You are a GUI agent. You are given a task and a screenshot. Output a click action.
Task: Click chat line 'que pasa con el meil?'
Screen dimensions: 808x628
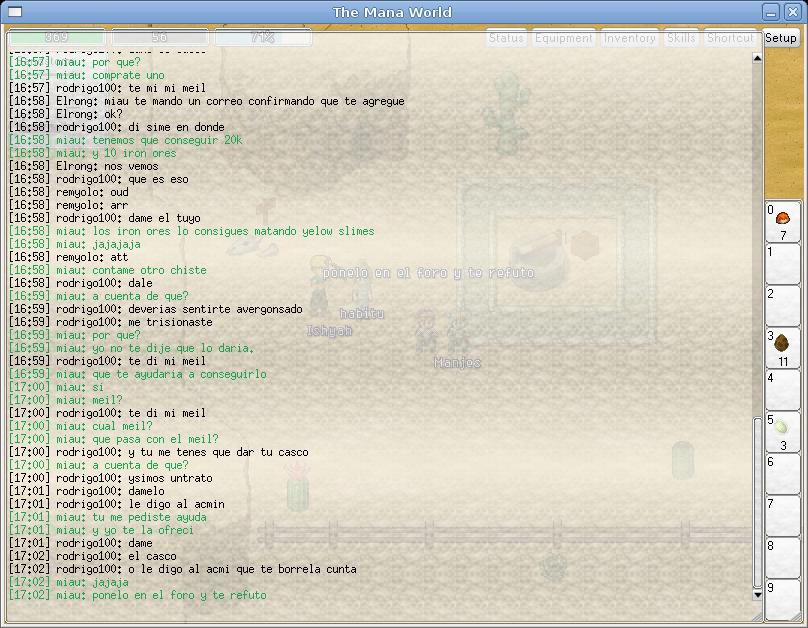click(113, 439)
